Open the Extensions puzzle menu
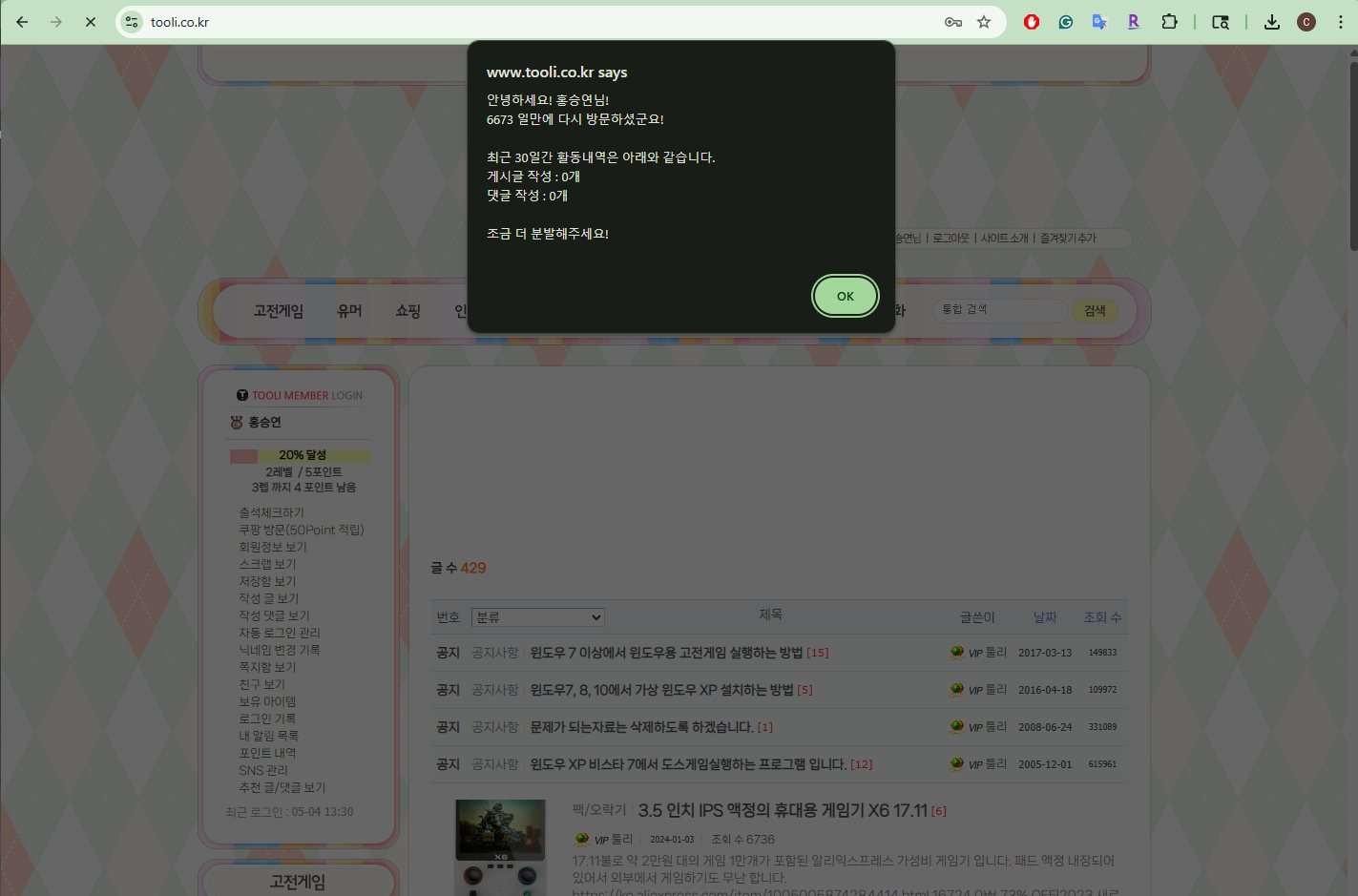 [x=1169, y=22]
